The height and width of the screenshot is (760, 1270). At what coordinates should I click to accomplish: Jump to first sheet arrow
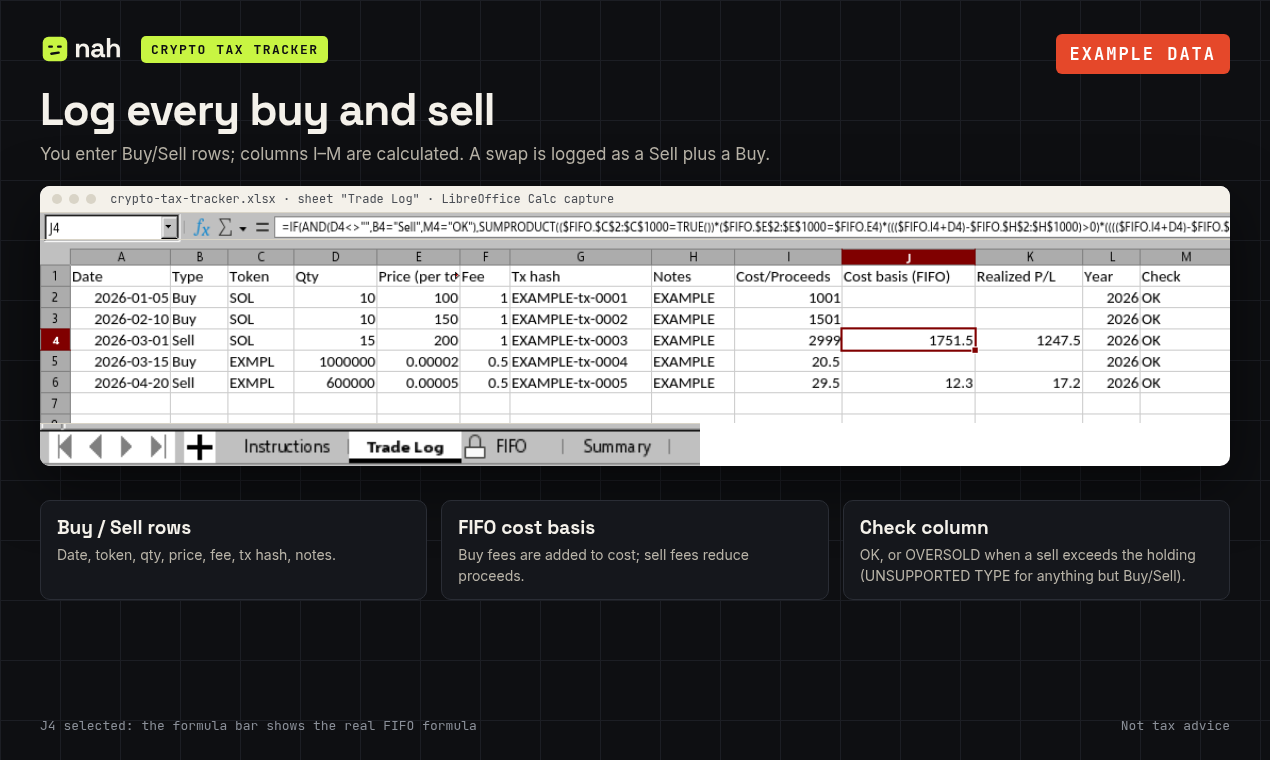pyautogui.click(x=65, y=446)
